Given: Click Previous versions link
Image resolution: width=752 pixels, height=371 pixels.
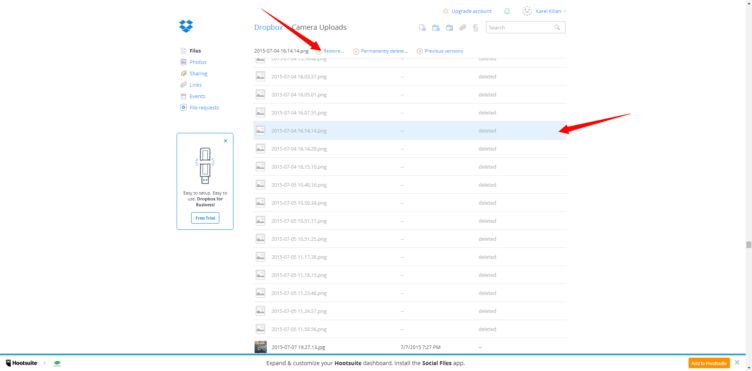Looking at the screenshot, I should pyautogui.click(x=444, y=51).
